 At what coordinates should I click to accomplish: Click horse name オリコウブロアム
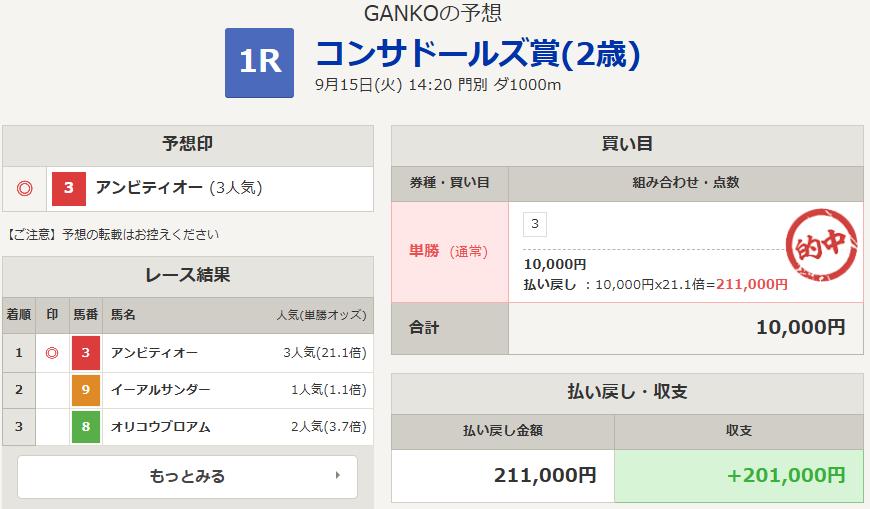click(160, 427)
